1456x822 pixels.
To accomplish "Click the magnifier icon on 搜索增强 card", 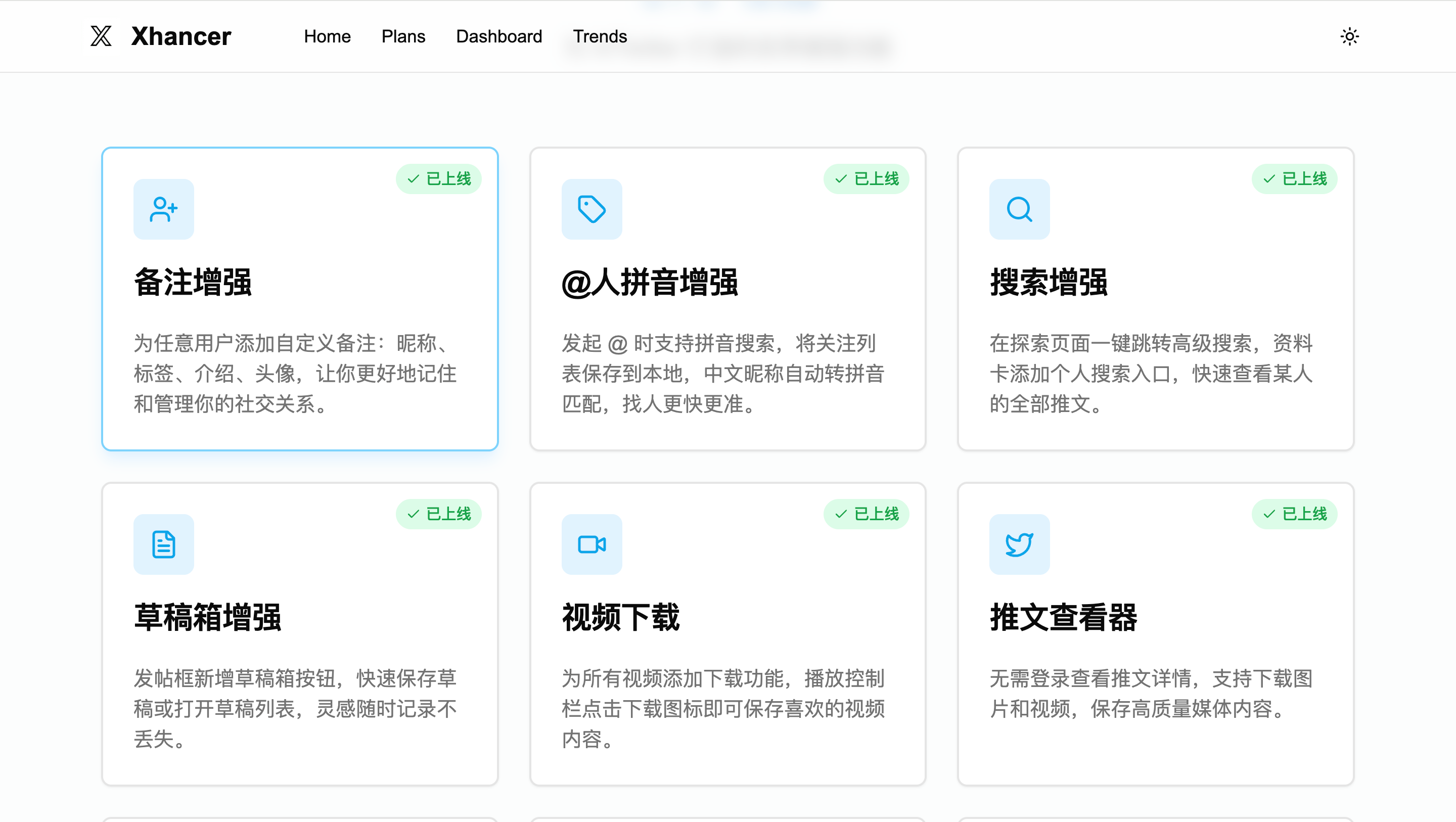I will [1019, 209].
